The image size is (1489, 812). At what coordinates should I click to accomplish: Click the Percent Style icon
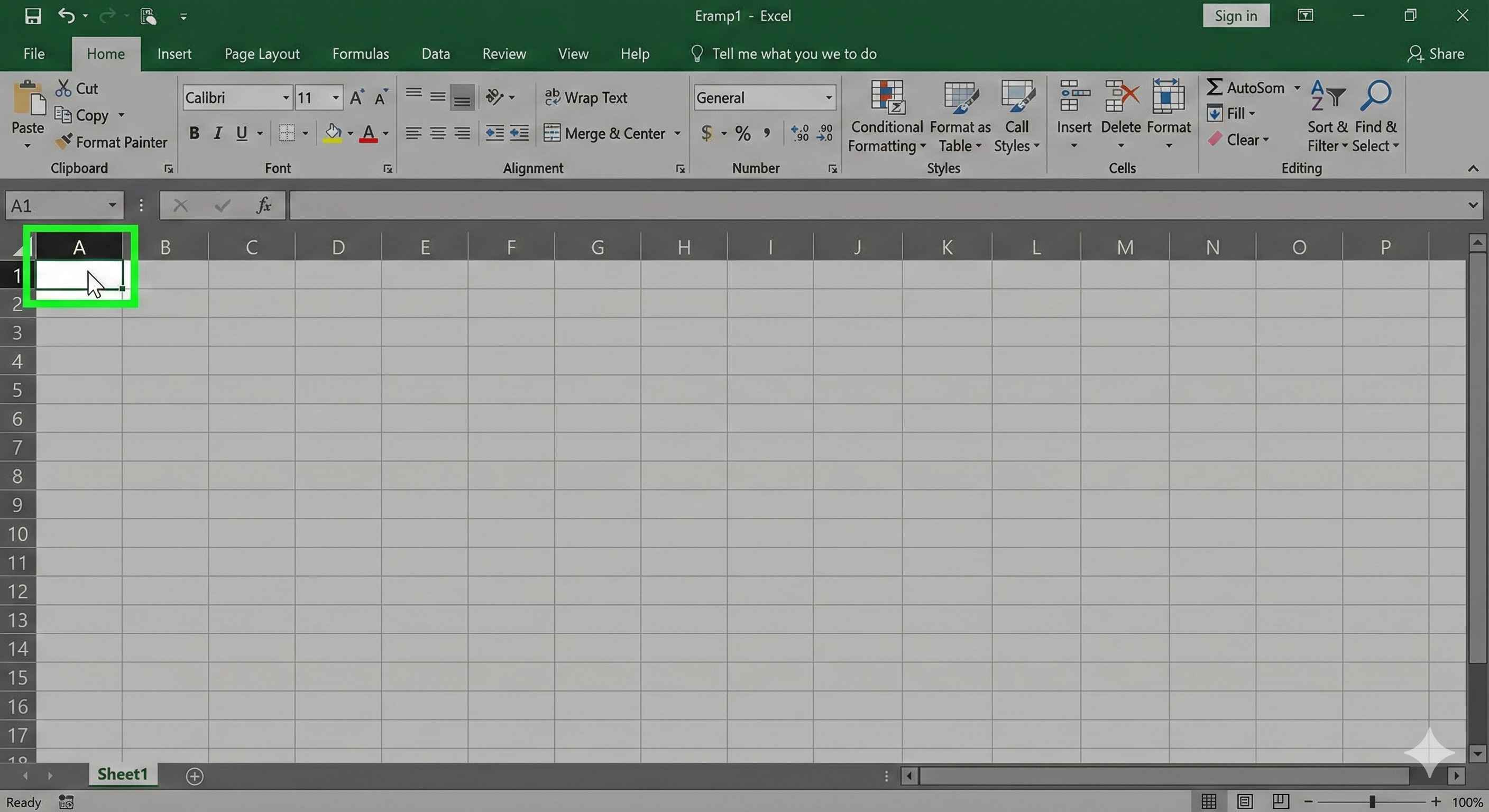point(743,134)
